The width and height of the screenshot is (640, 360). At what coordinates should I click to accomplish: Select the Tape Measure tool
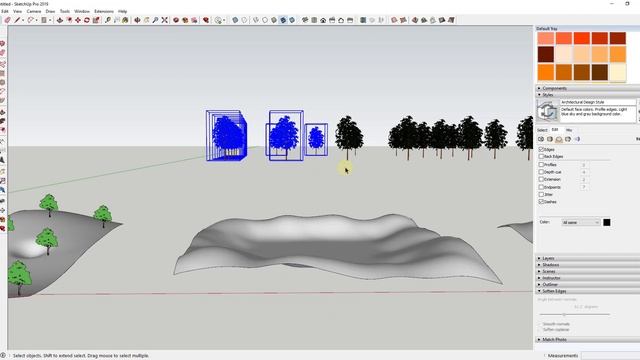pyautogui.click(x=108, y=20)
